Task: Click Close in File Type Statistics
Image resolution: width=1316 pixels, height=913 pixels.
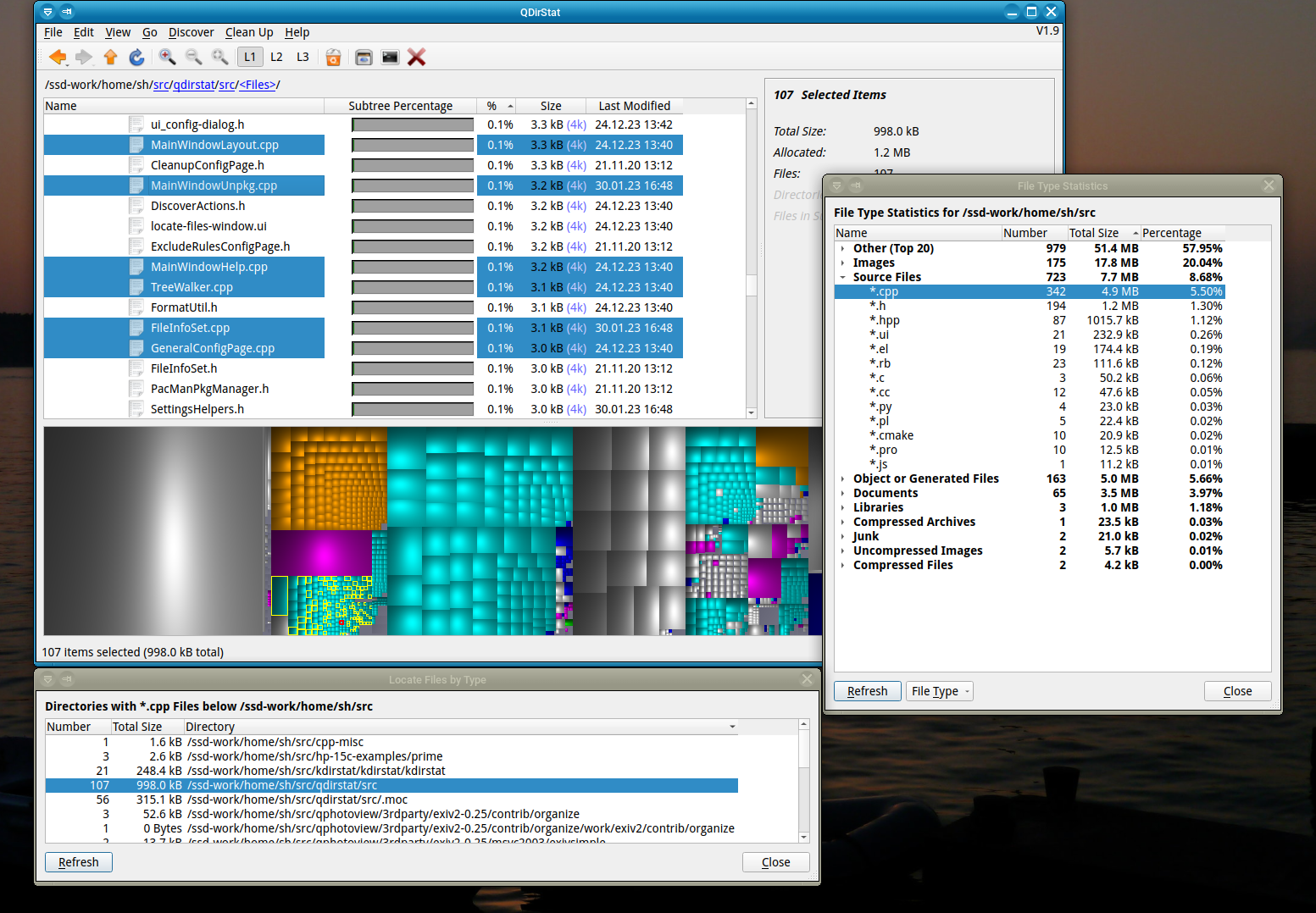Action: [x=1237, y=691]
